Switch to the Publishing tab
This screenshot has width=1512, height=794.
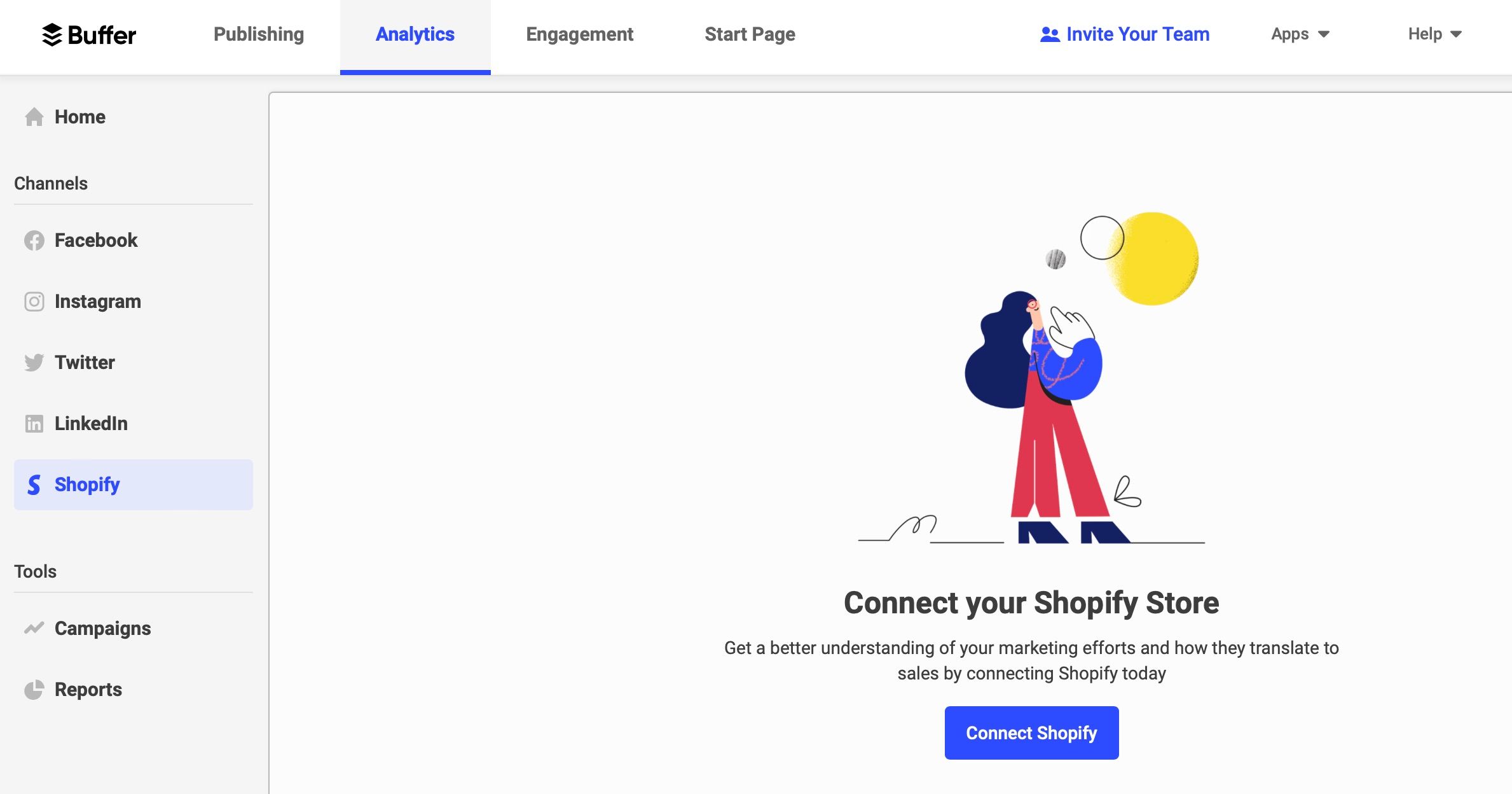point(258,34)
